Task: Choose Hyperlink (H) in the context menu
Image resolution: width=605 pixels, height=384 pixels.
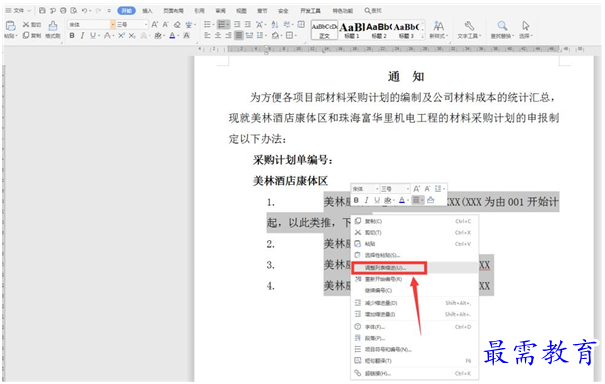Action: (x=415, y=373)
